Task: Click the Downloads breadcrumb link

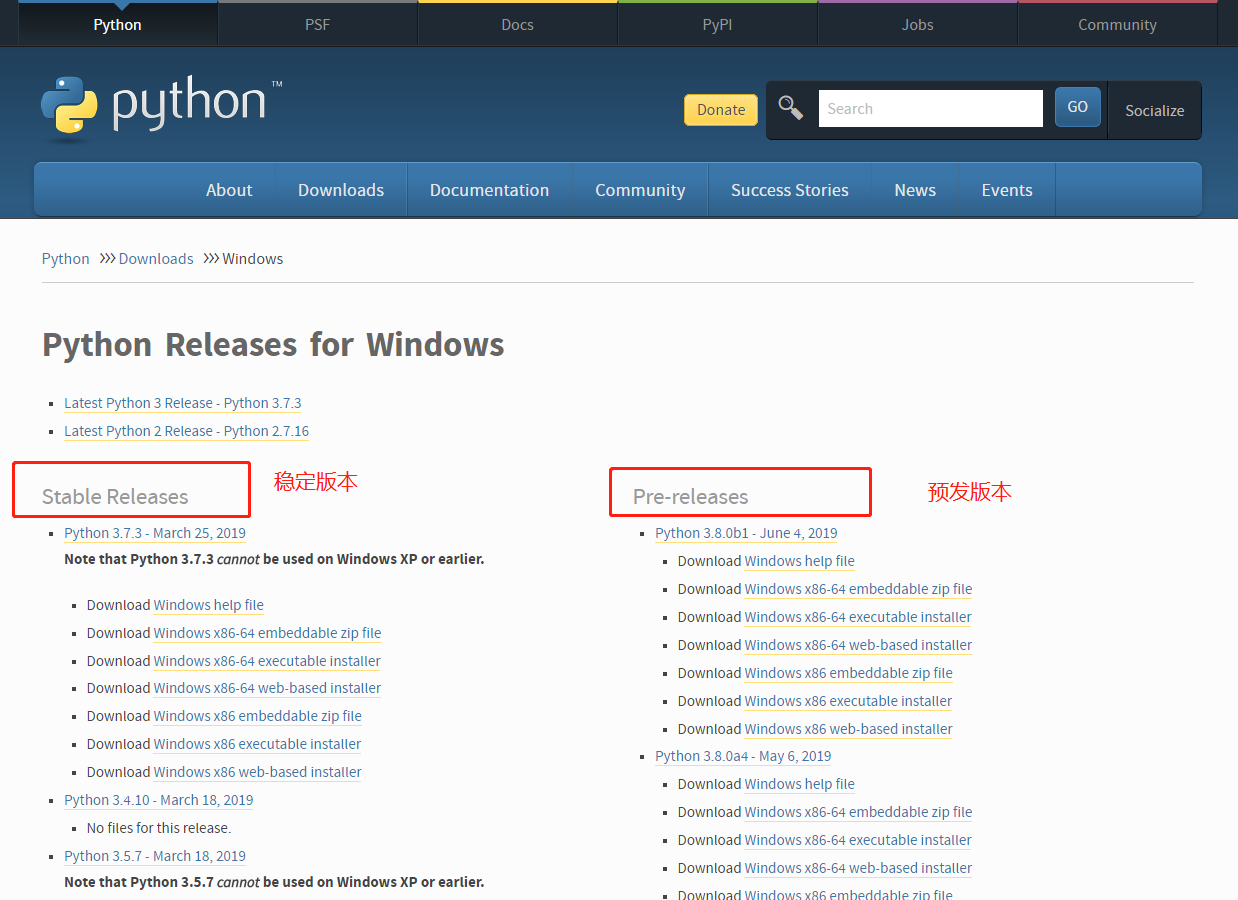Action: tap(156, 258)
